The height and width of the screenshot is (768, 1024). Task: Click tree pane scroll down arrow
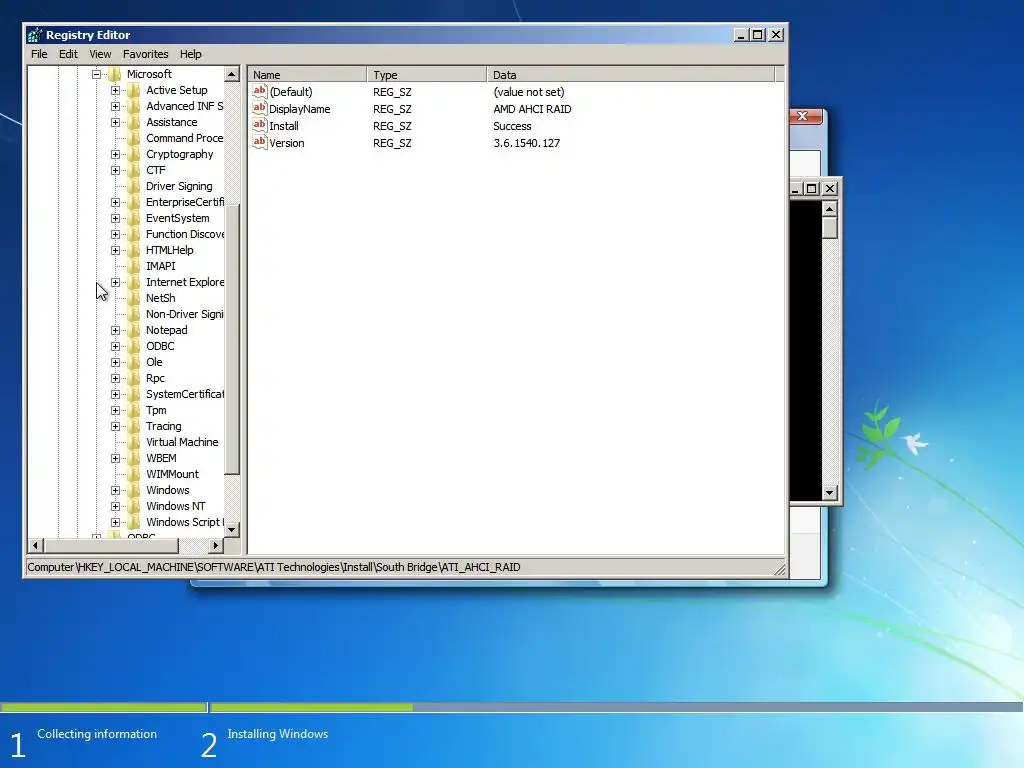pyautogui.click(x=232, y=530)
